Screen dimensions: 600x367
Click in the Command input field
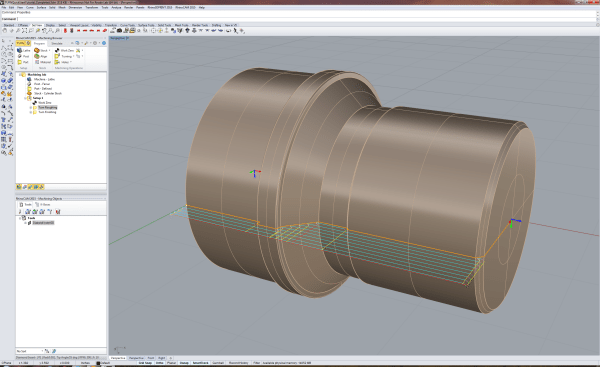click(x=306, y=18)
